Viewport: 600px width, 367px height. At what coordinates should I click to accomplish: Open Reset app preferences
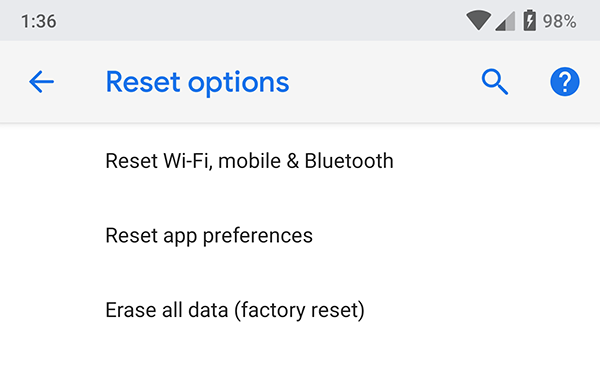pos(300,235)
